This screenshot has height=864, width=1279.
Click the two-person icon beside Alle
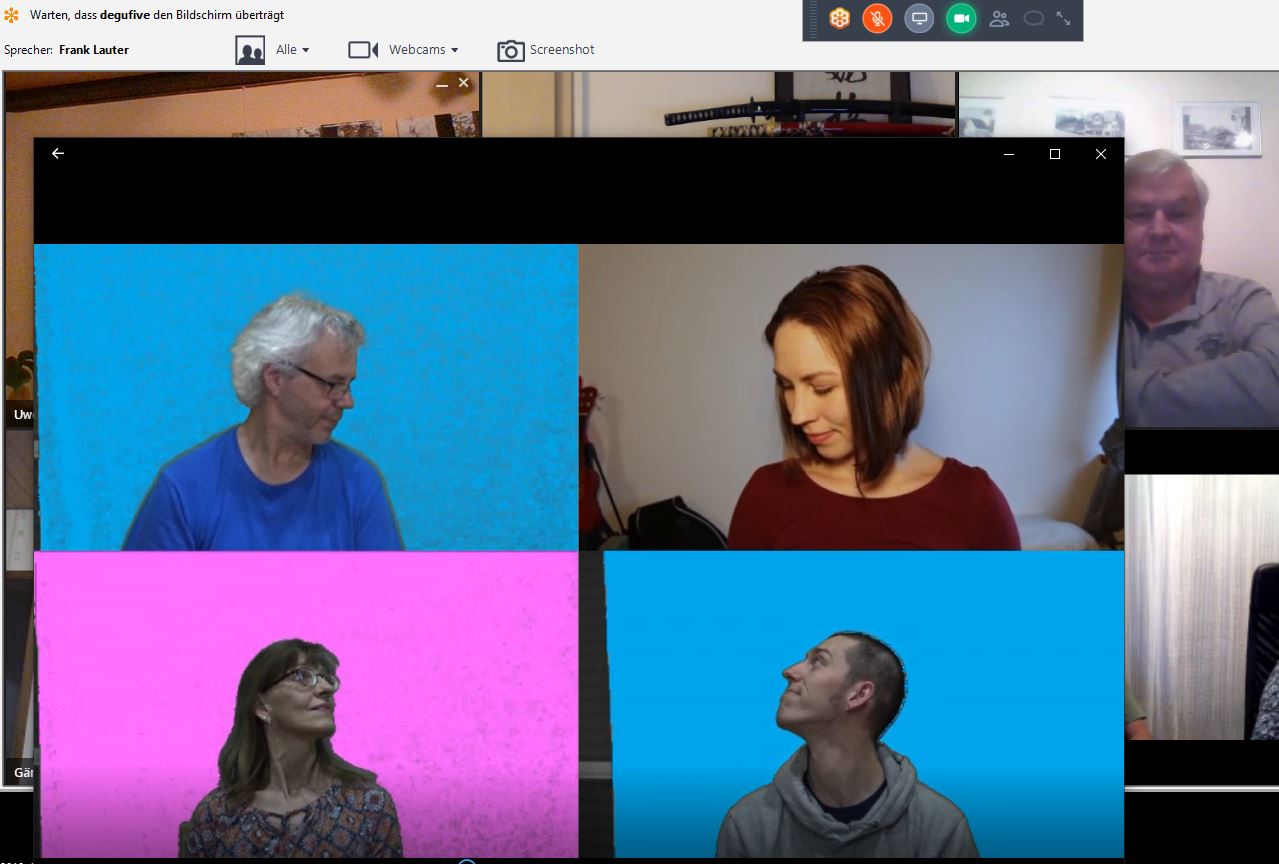click(250, 50)
